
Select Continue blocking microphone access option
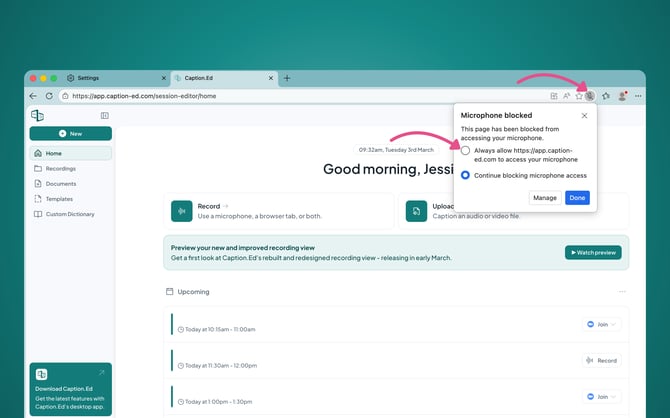[466, 175]
